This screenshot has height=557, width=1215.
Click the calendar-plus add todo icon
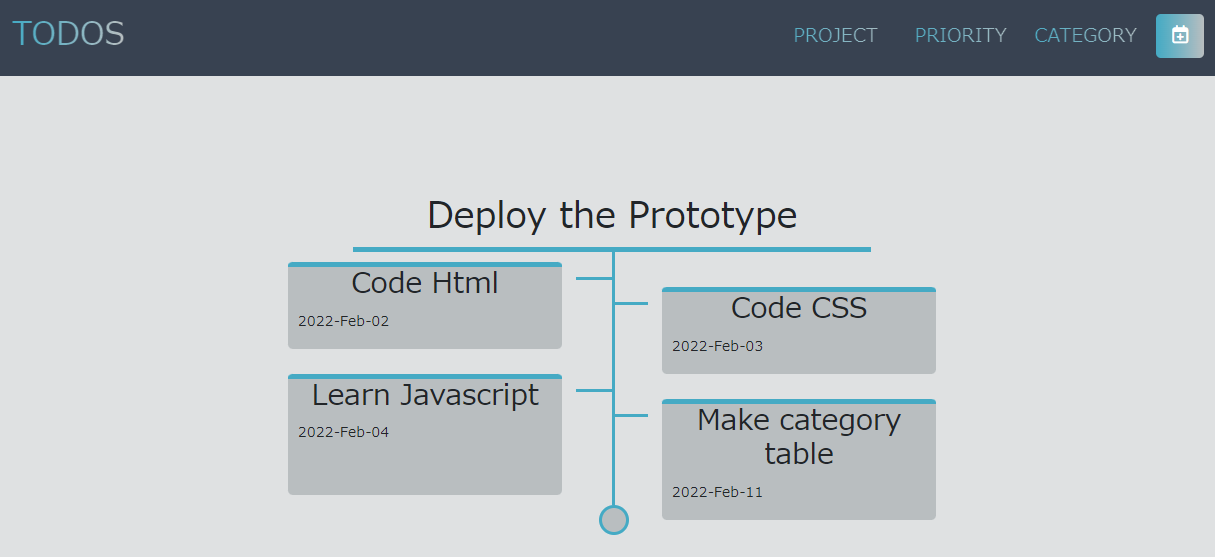click(x=1179, y=36)
